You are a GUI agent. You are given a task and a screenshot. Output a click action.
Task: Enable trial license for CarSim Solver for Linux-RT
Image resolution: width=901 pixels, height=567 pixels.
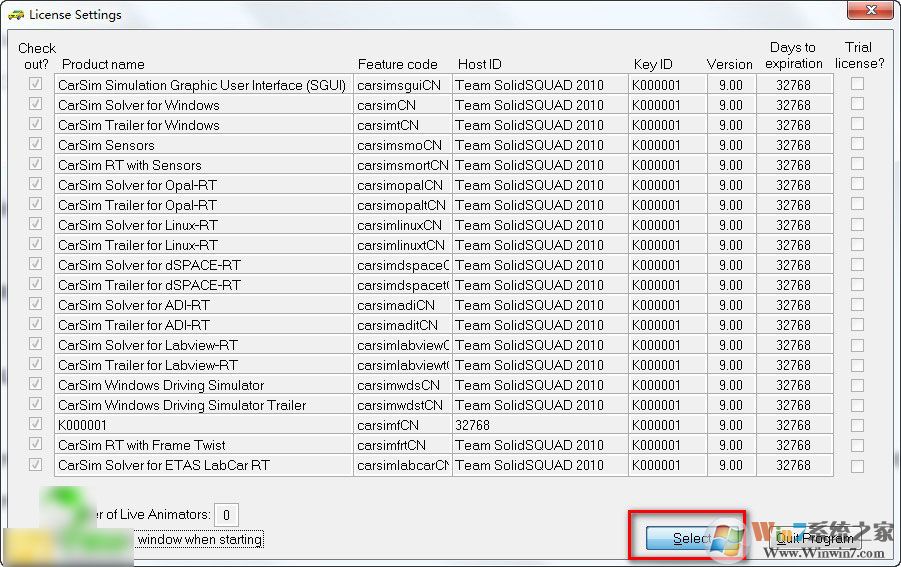pyautogui.click(x=857, y=224)
